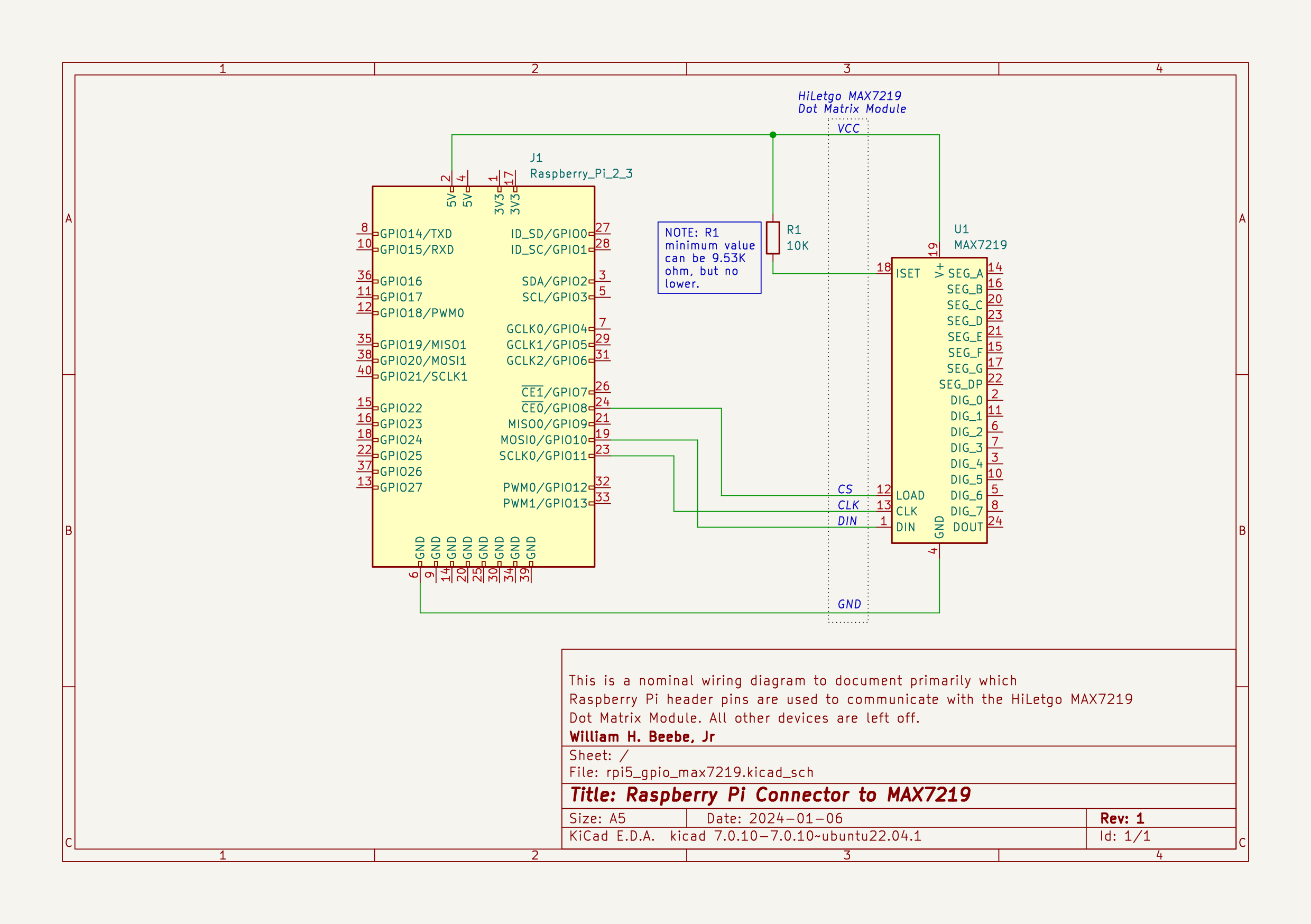Select the 10K resistor value text
Image resolution: width=1311 pixels, height=924 pixels.
coord(798,246)
